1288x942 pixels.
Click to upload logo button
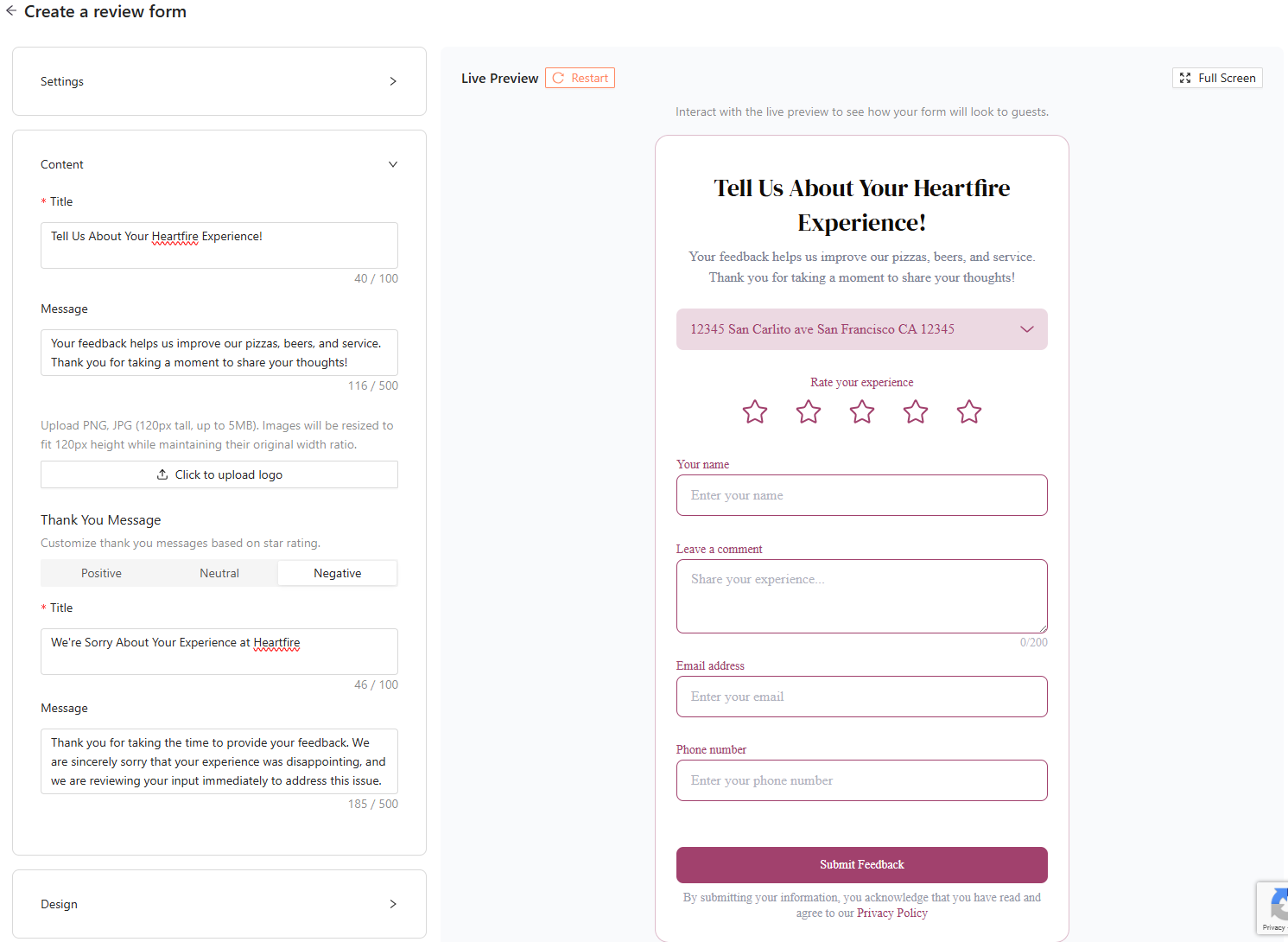pyautogui.click(x=219, y=474)
